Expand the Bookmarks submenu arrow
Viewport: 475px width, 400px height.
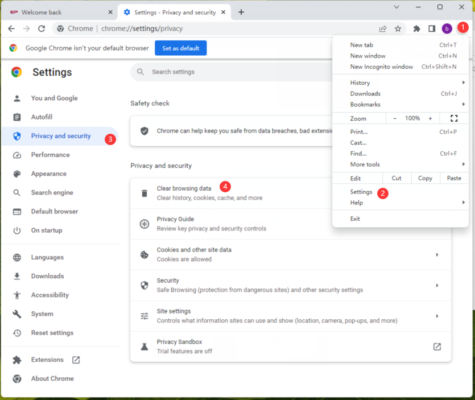click(x=463, y=104)
